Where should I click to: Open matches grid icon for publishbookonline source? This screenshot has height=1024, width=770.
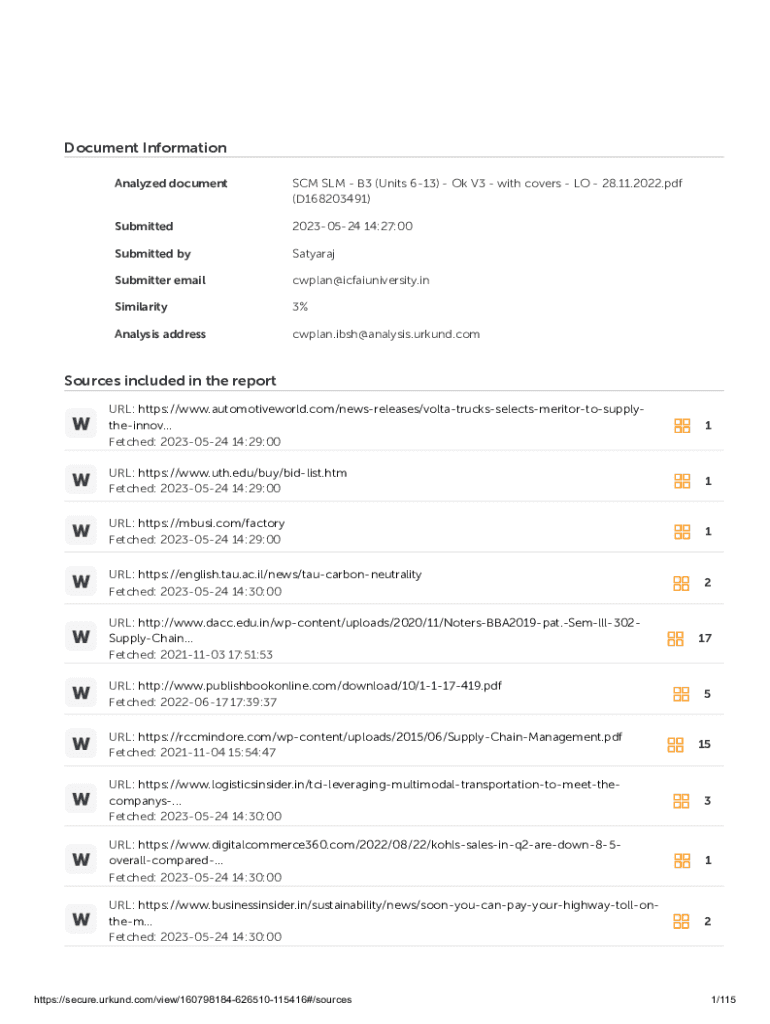pyautogui.click(x=682, y=693)
